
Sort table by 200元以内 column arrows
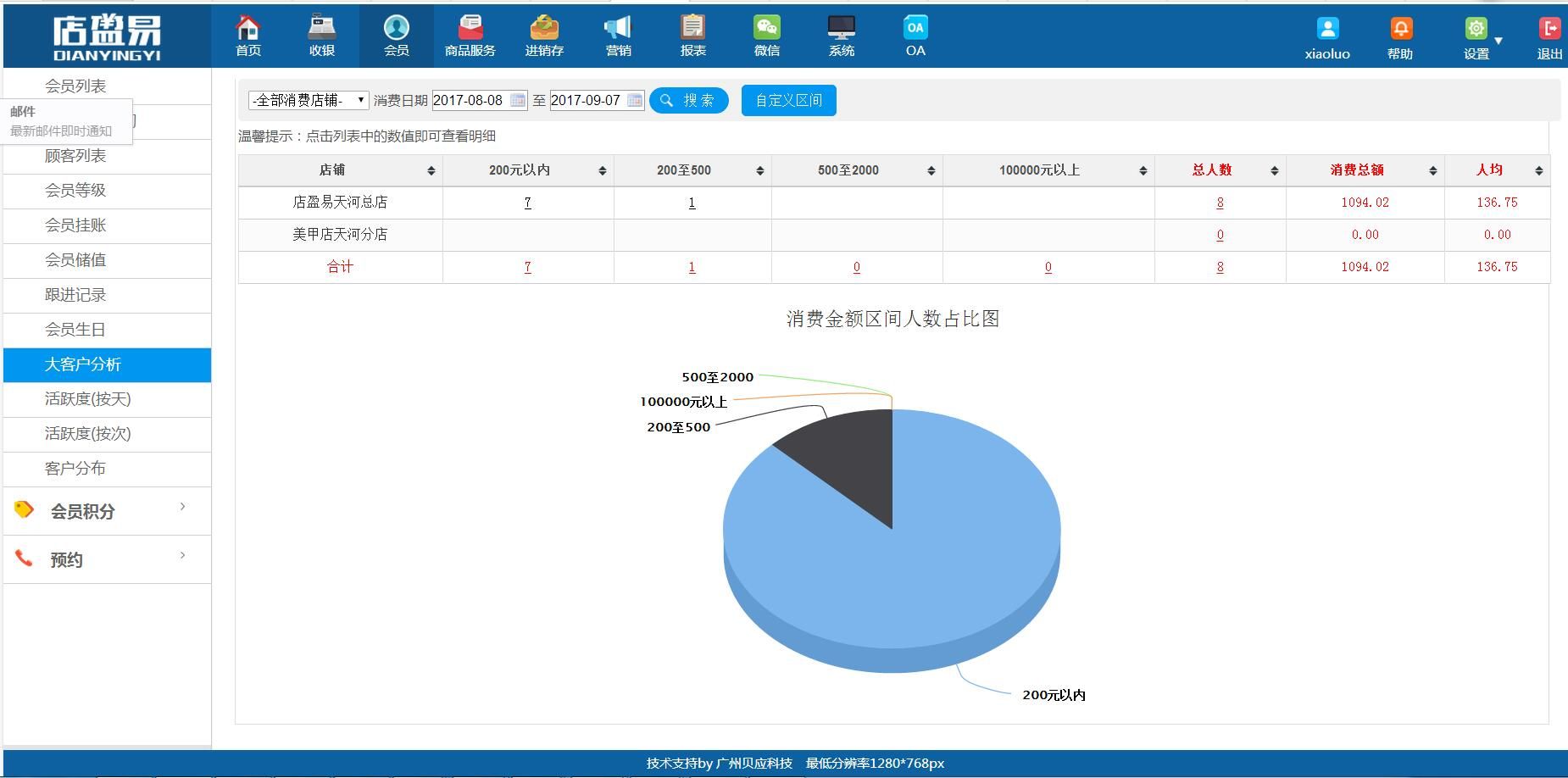tap(602, 171)
